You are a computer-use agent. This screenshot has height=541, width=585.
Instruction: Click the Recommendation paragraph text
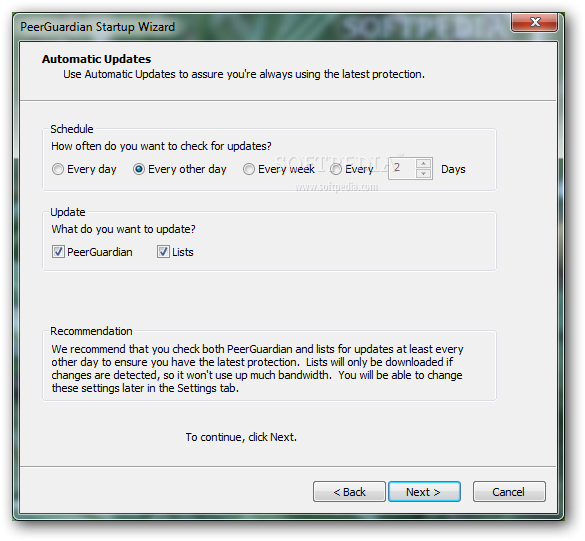[x=257, y=368]
